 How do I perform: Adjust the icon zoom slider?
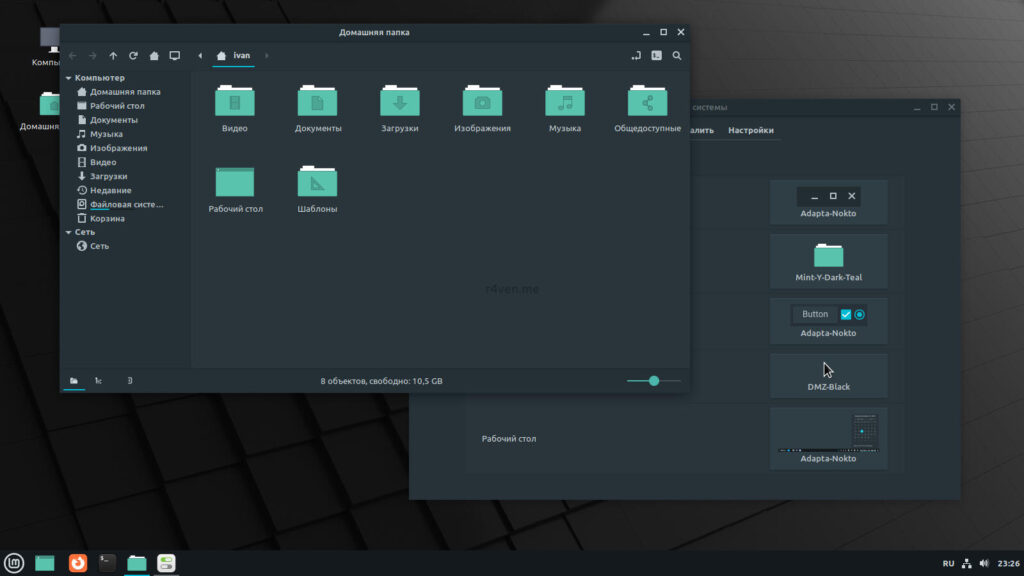click(x=654, y=381)
